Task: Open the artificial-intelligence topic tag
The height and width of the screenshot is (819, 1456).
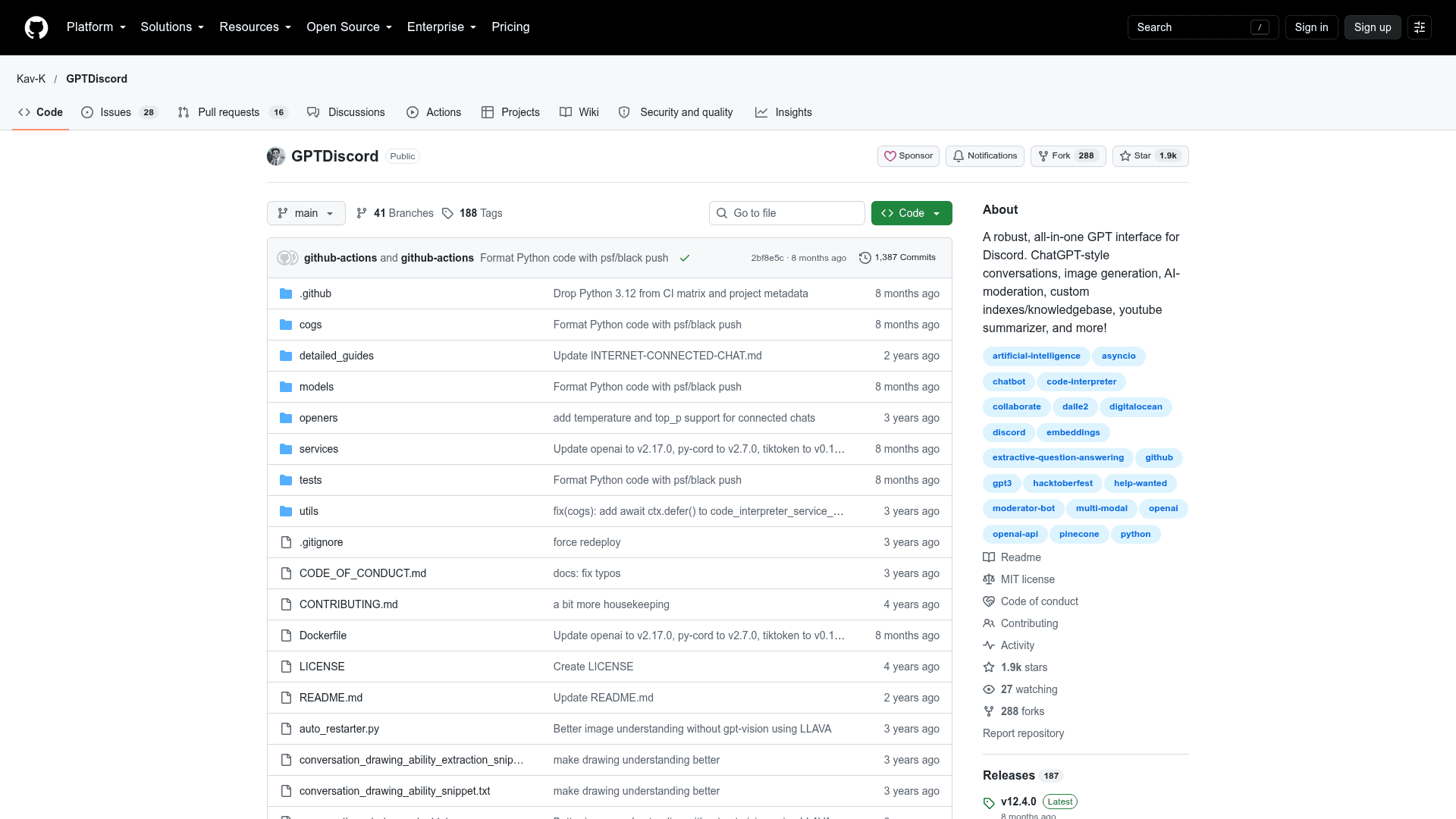Action: coord(1036,356)
